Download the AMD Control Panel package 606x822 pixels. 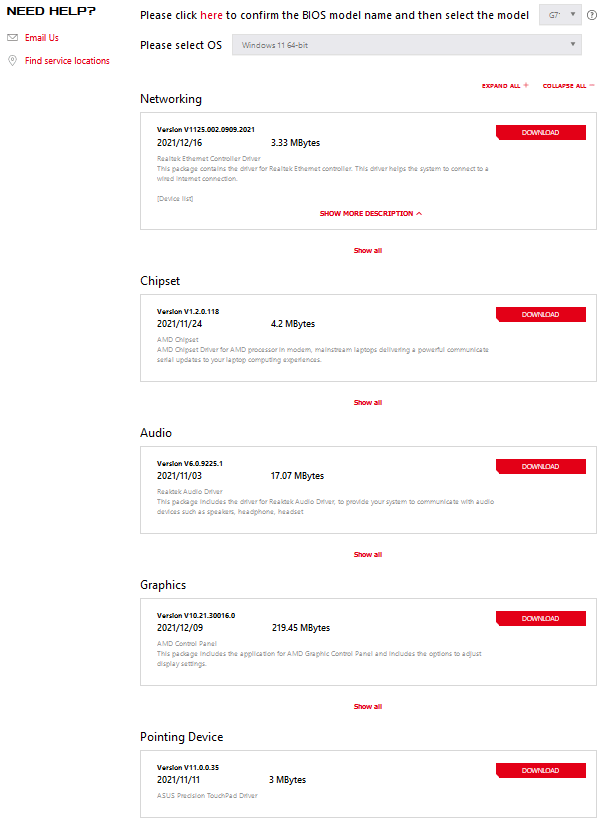click(x=540, y=619)
